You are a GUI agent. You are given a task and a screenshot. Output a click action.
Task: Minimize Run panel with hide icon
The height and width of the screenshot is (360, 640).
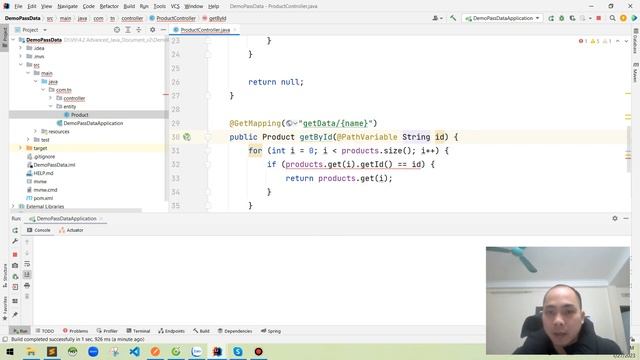(626, 218)
